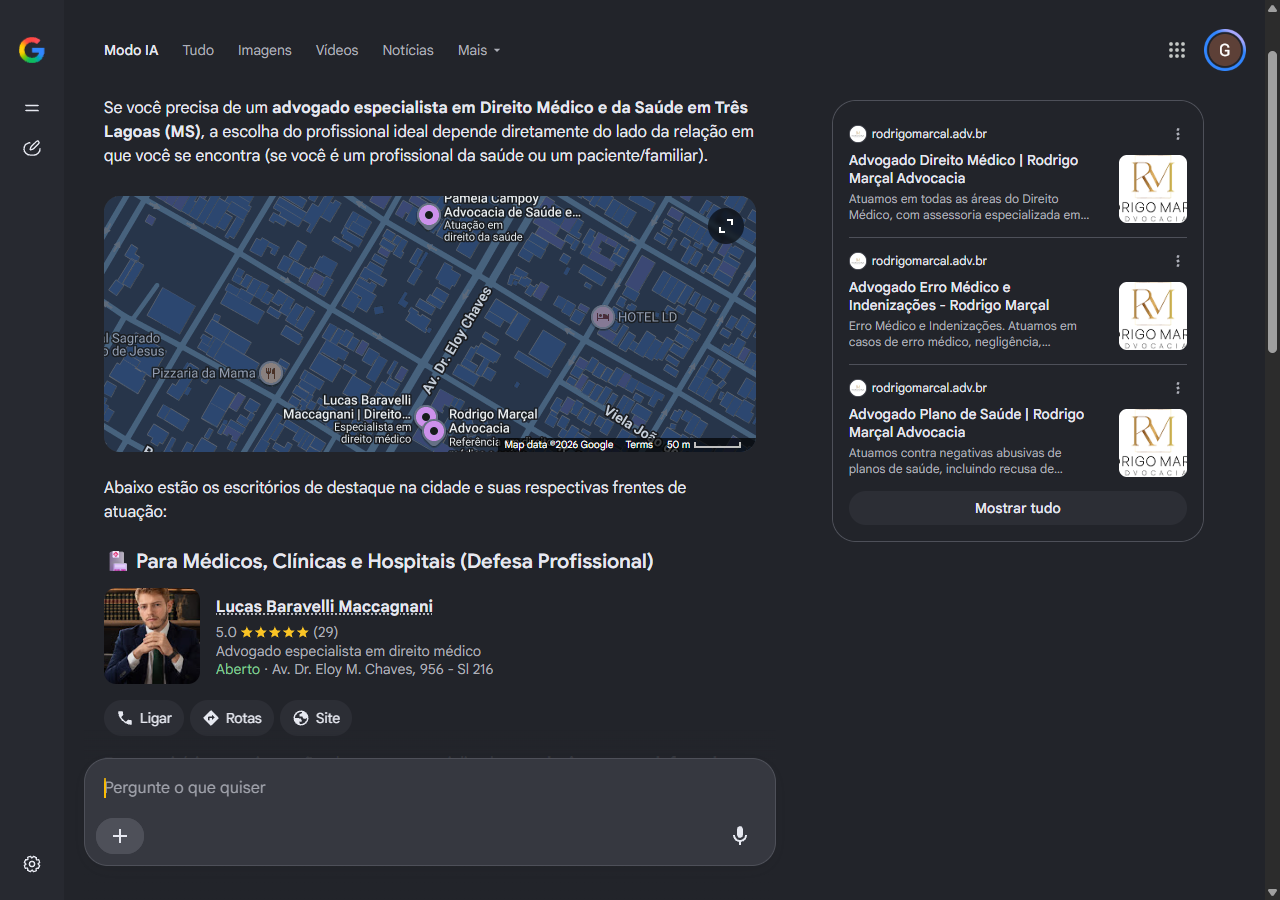Image resolution: width=1280 pixels, height=900 pixels.
Task: Open the Google apps grid
Action: [1177, 50]
